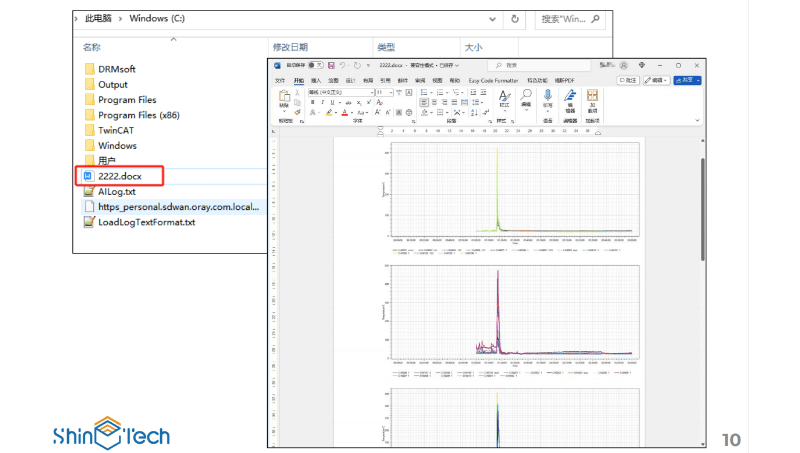Click the character border icon
This screenshot has height=453, width=800.
click(409, 92)
